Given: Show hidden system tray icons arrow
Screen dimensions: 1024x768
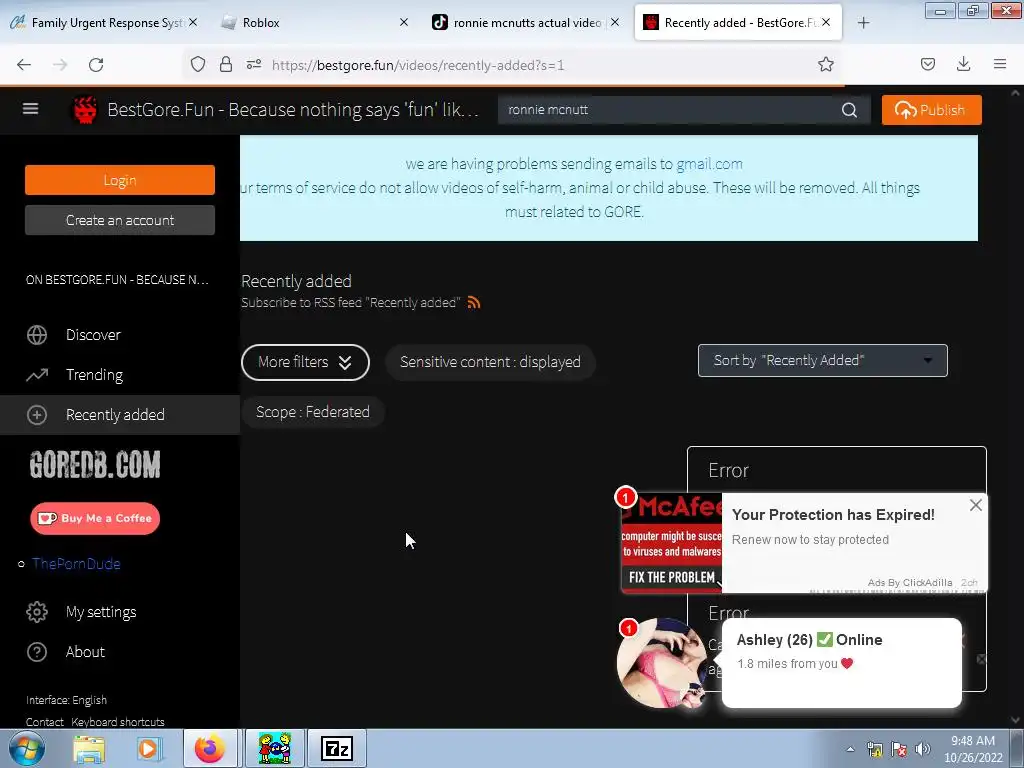Looking at the screenshot, I should (x=850, y=749).
